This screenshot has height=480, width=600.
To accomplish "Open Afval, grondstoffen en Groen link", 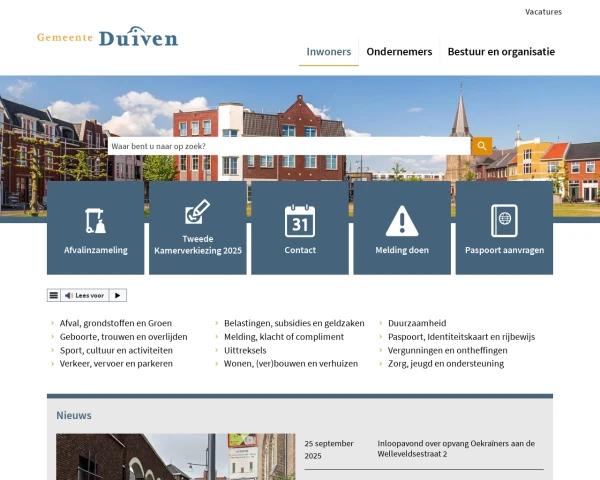I will pyautogui.click(x=116, y=323).
